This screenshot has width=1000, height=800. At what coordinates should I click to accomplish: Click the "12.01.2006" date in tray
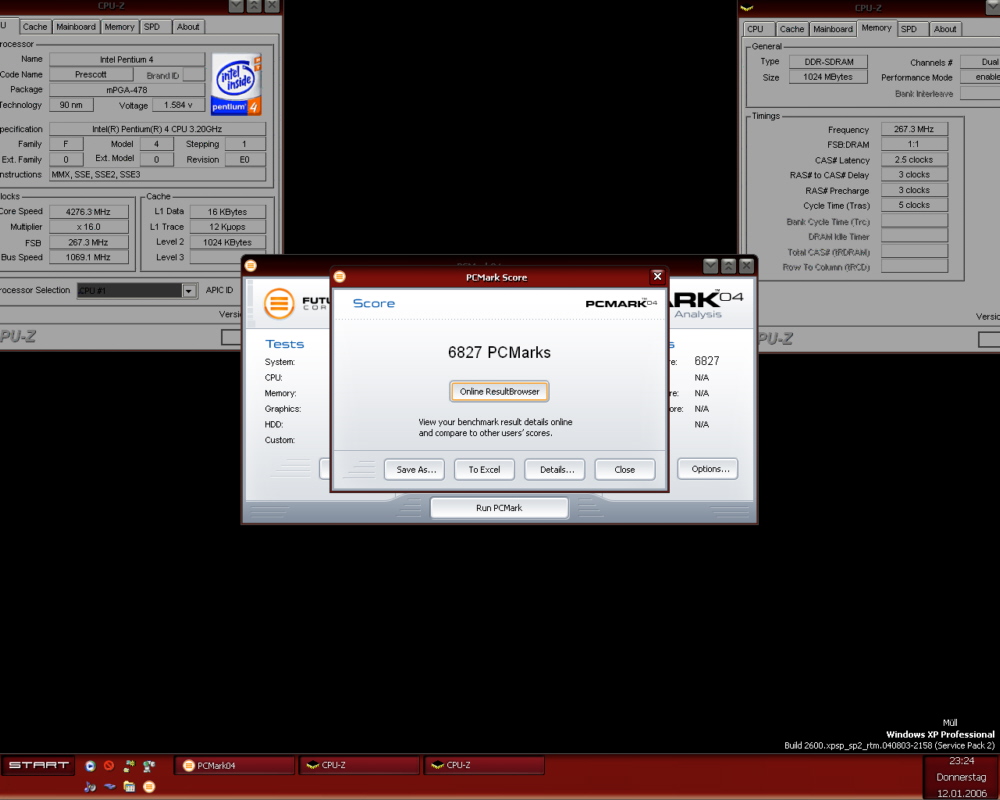pyautogui.click(x=962, y=794)
